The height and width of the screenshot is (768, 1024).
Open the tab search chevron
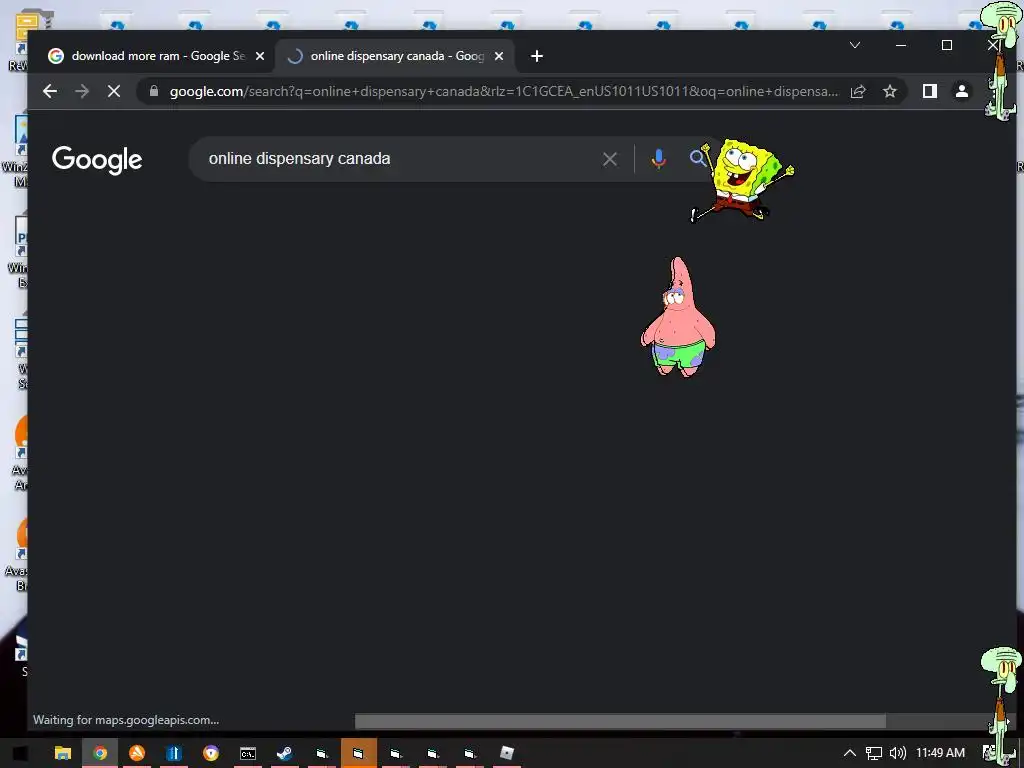tap(854, 45)
